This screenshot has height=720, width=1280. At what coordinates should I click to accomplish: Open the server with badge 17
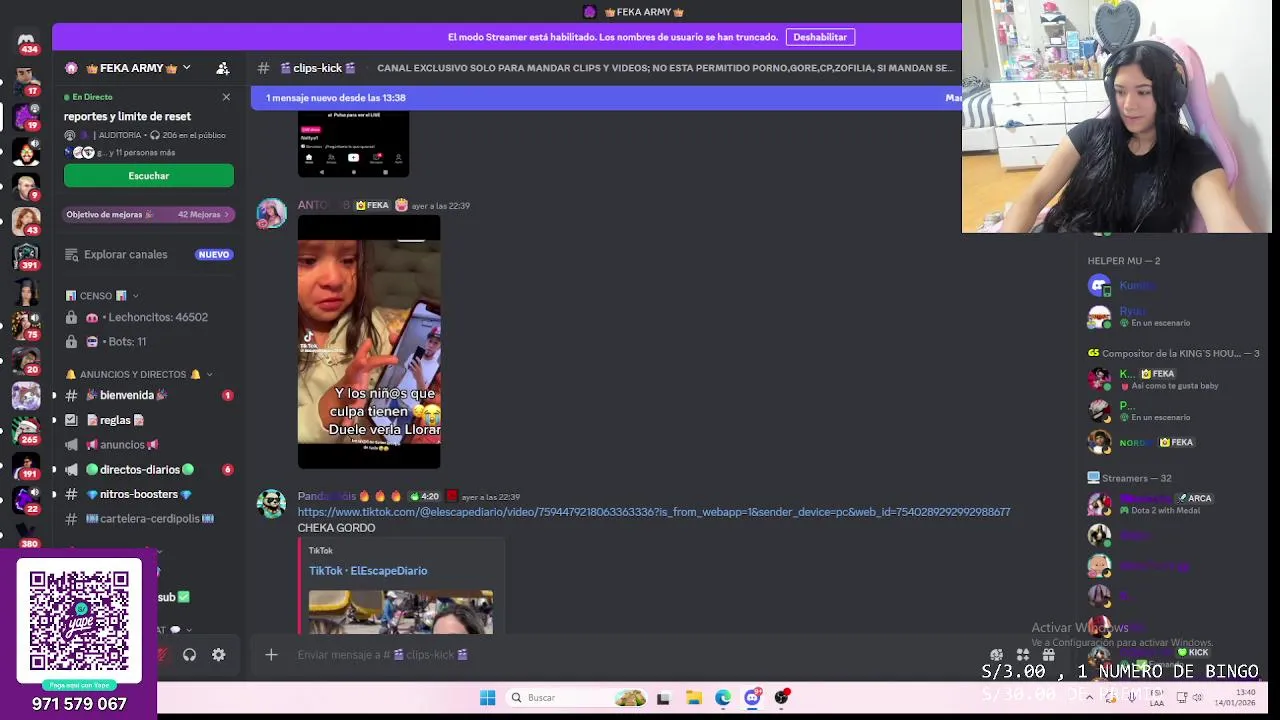coord(26,80)
